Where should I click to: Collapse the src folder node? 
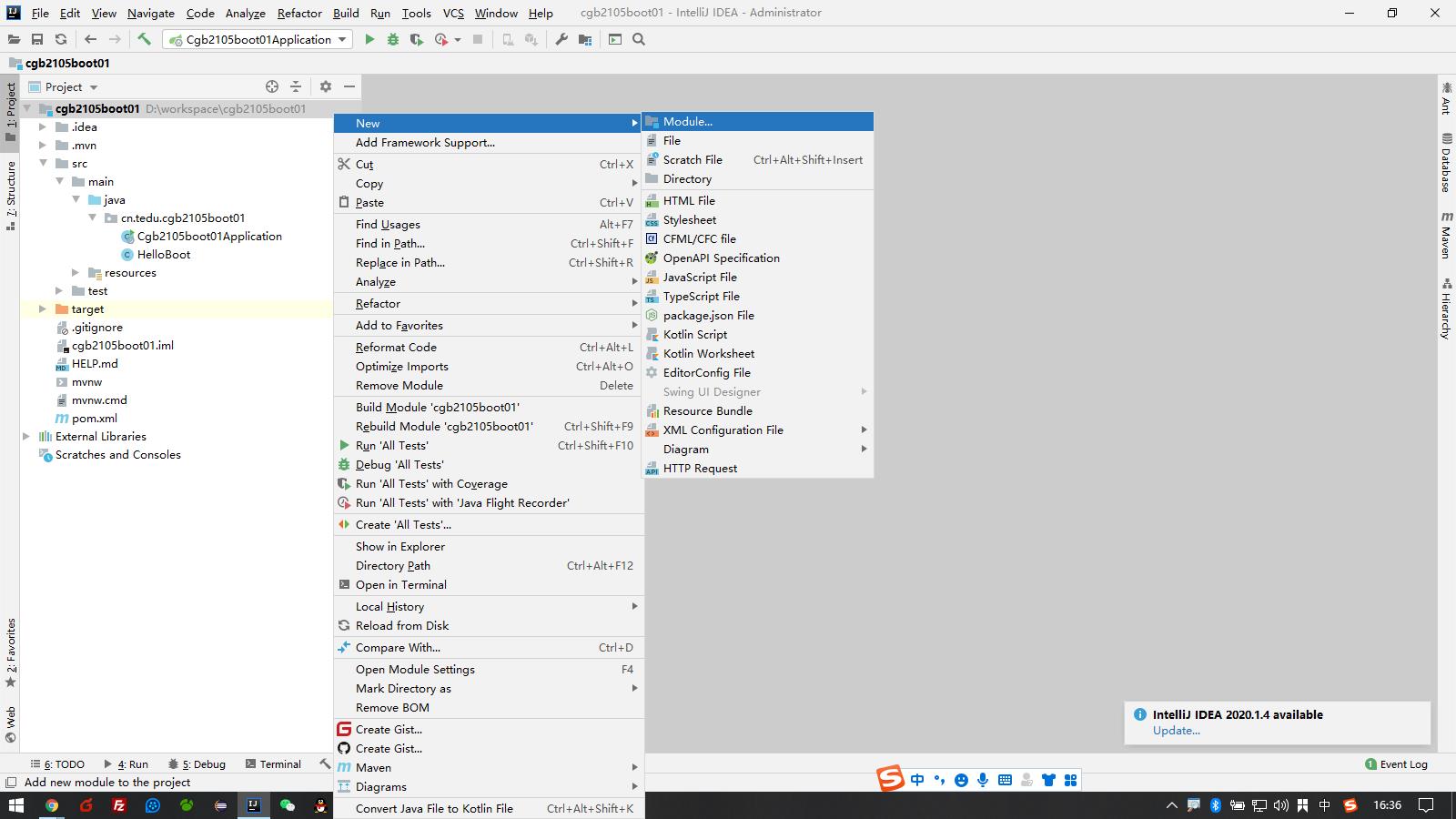[42, 164]
